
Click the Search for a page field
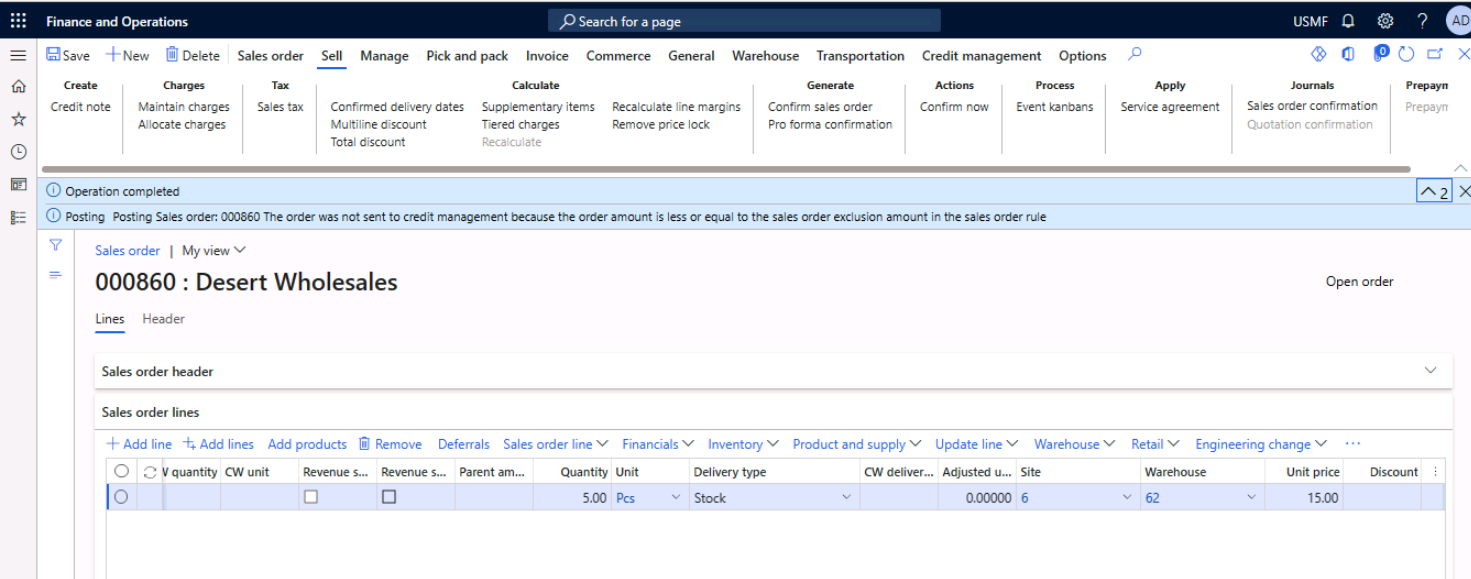tap(744, 20)
